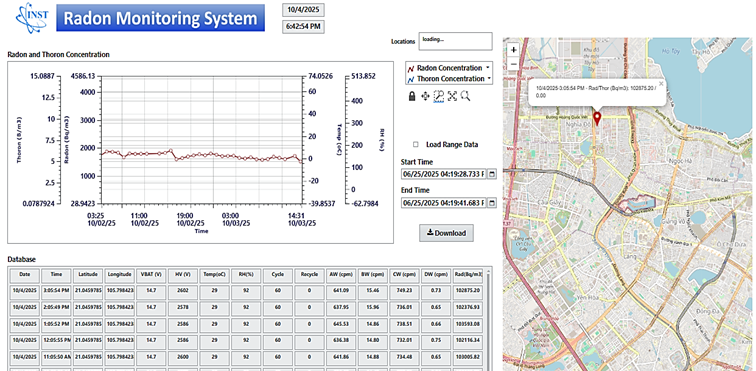756x371 pixels.
Task: Click the Date column header
Action: [25, 275]
